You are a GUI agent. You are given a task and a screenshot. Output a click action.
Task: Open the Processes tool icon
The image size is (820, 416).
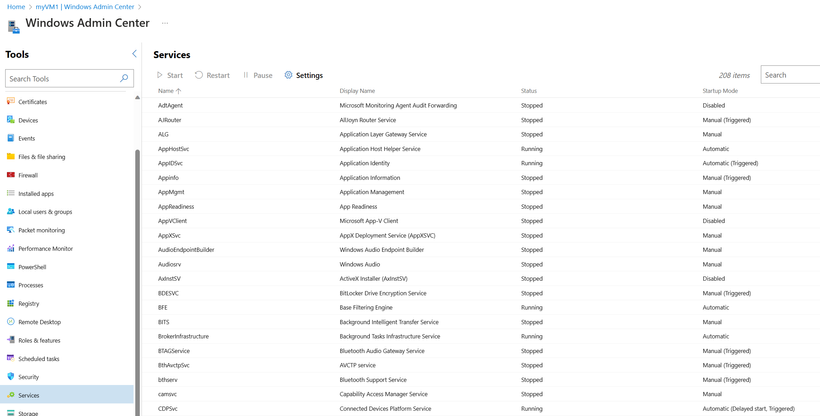click(x=10, y=285)
